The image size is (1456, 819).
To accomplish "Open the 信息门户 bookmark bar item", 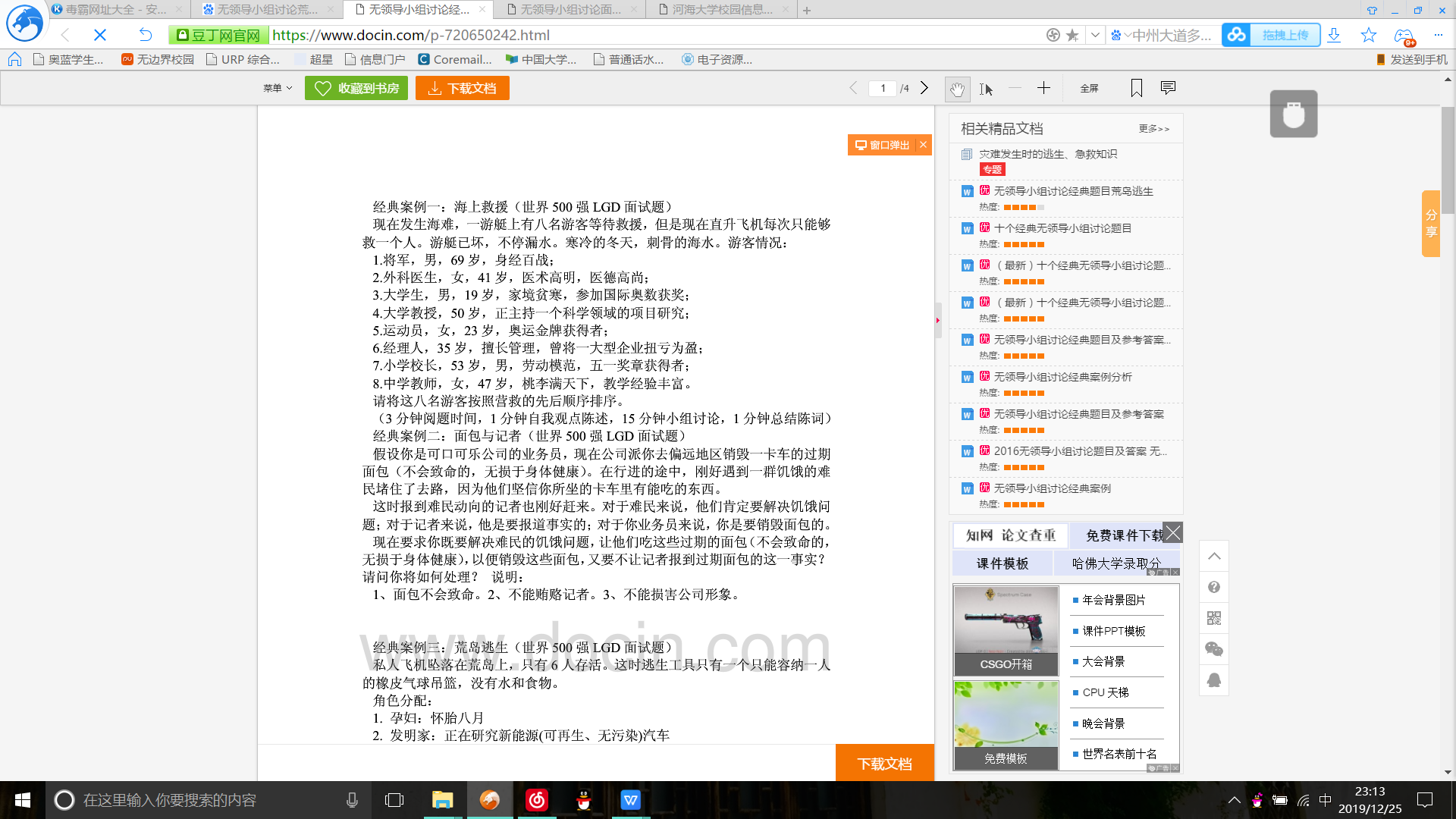I will pos(375,59).
